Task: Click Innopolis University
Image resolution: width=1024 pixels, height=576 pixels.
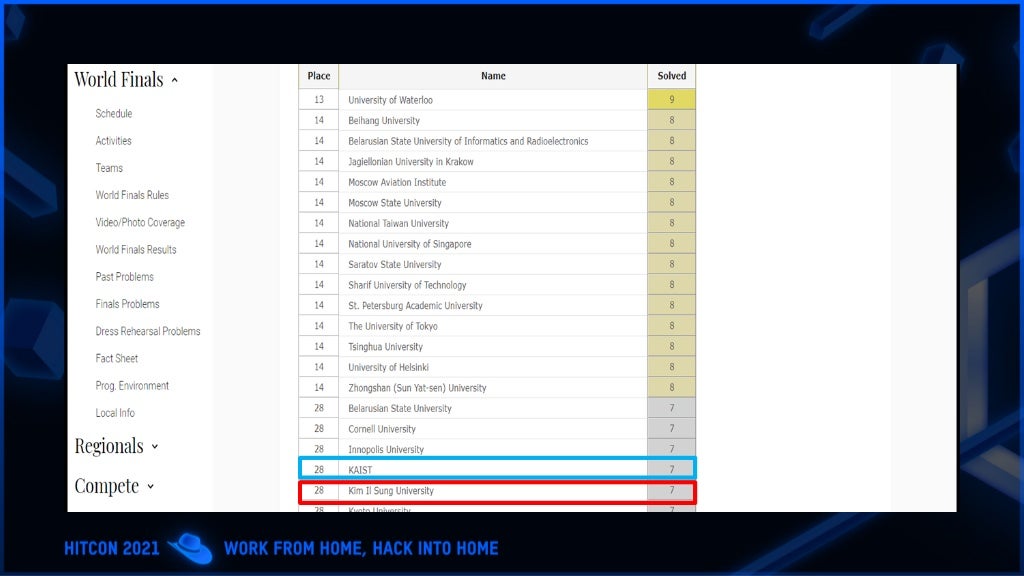Action: pyautogui.click(x=386, y=450)
